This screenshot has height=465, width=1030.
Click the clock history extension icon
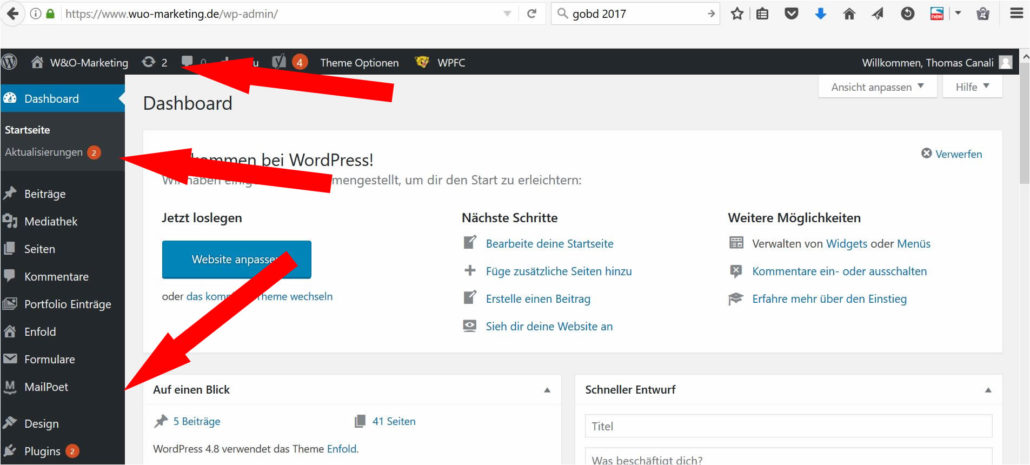(x=907, y=14)
